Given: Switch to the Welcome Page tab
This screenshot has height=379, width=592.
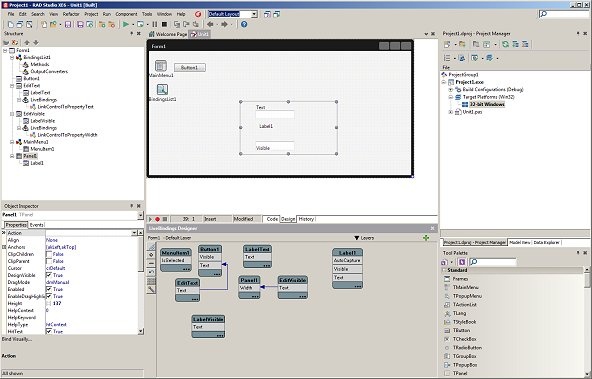Looking at the screenshot, I should click(168, 34).
